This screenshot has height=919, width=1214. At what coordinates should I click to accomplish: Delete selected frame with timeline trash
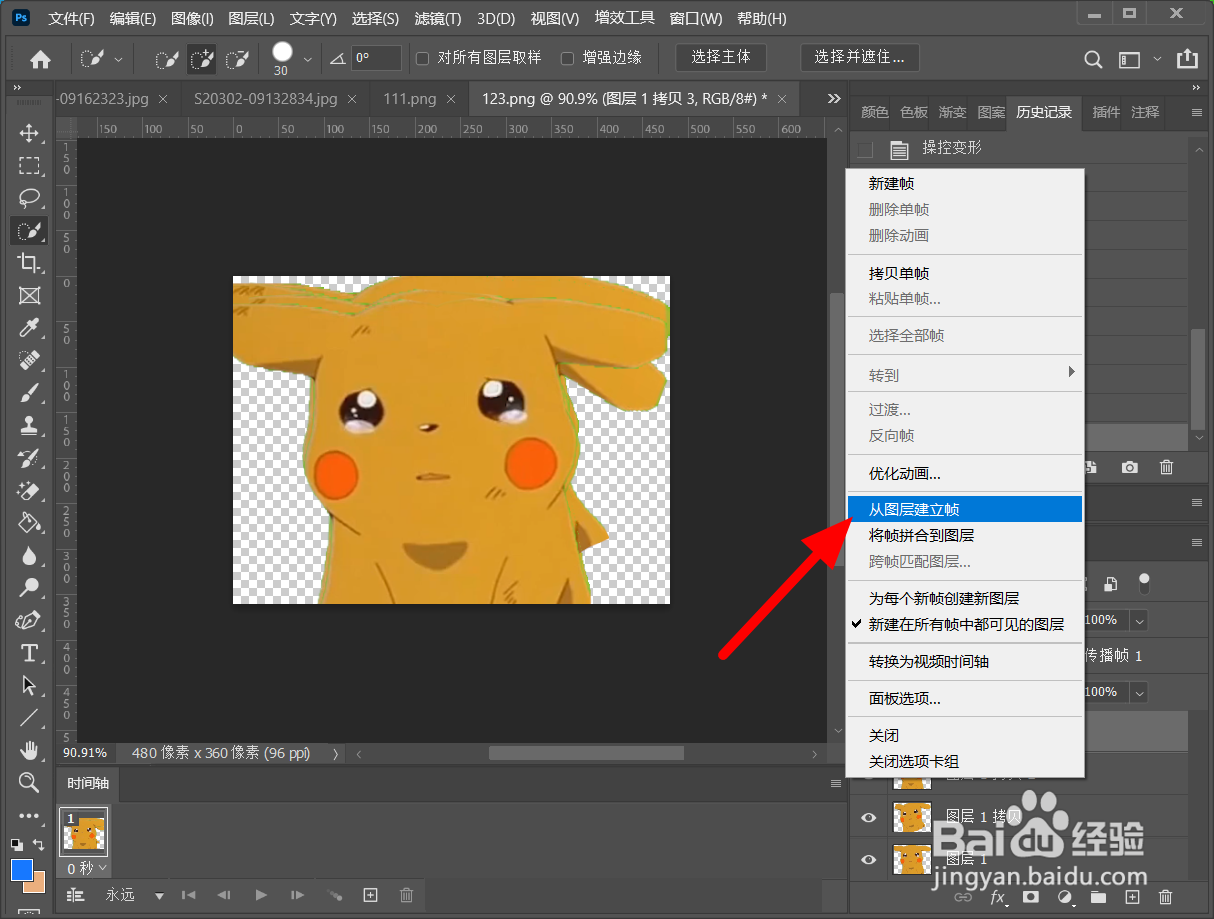(406, 895)
